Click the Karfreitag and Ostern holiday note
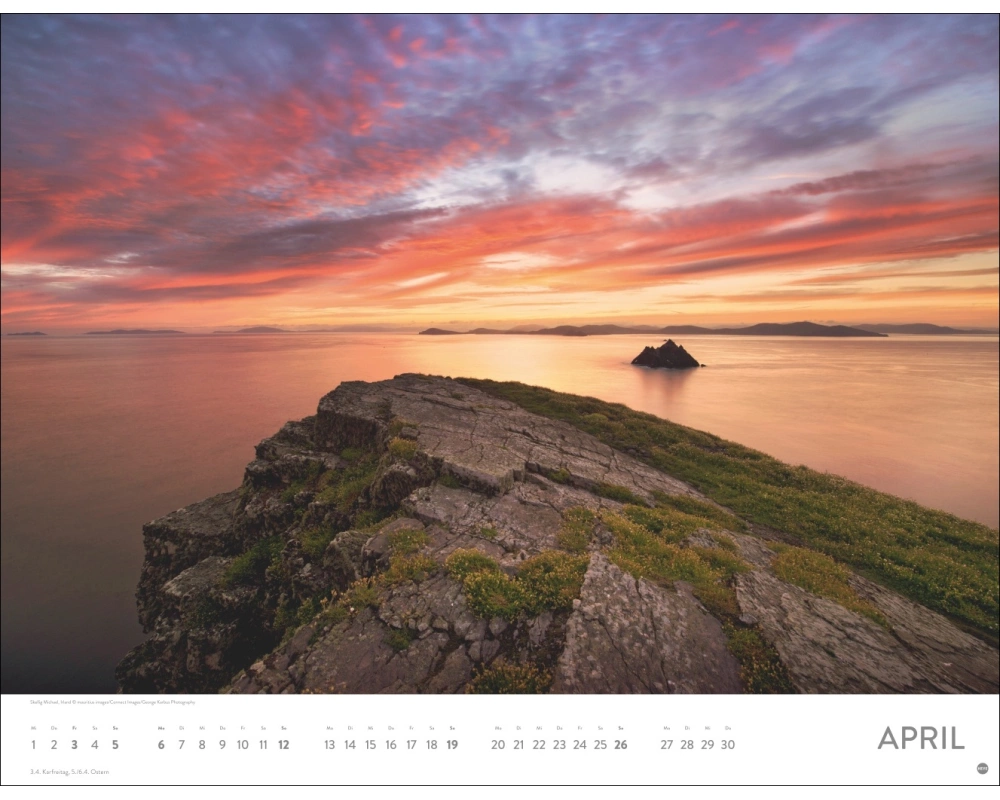The image size is (1000, 800). click(69, 772)
